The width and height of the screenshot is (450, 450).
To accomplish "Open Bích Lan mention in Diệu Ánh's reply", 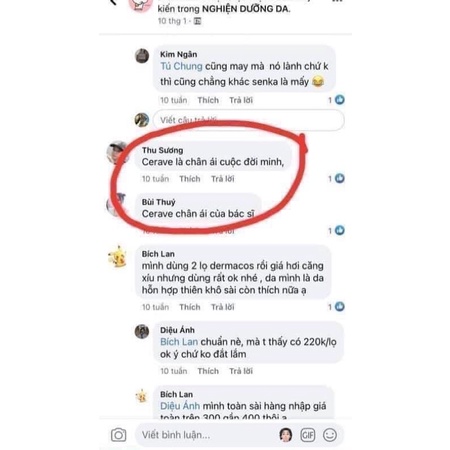I will tap(179, 342).
